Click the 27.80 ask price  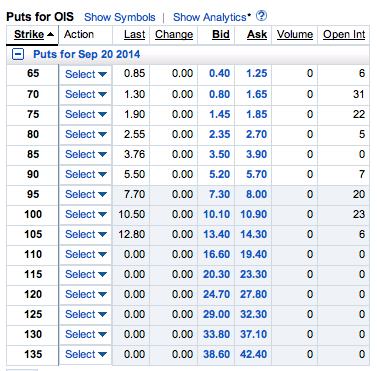coord(254,294)
